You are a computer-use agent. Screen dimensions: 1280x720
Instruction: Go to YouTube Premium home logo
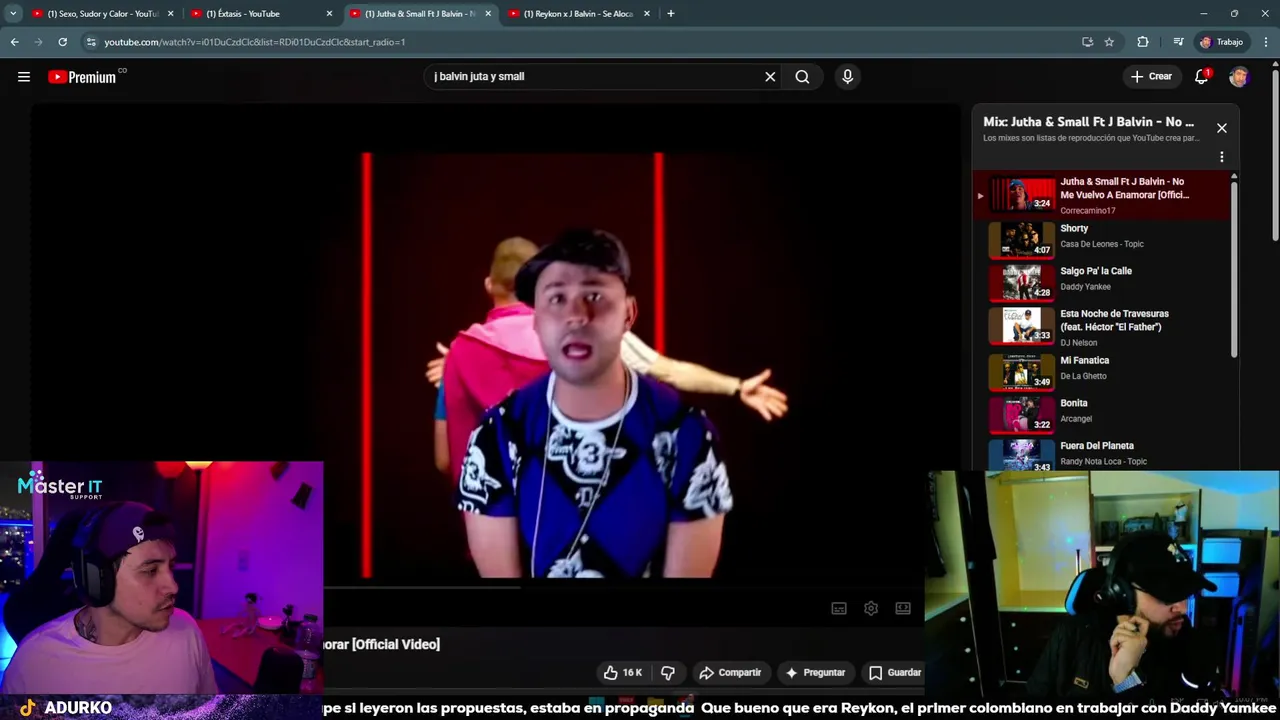[x=82, y=77]
